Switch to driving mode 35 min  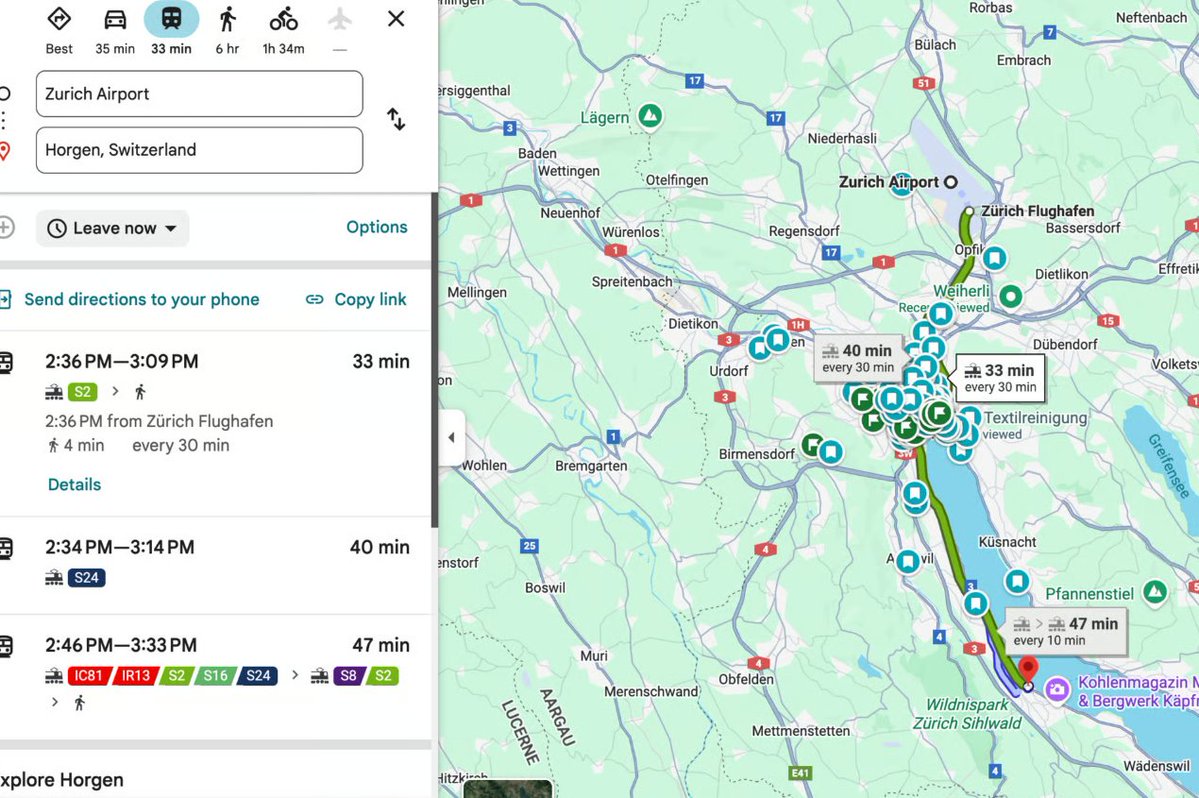click(x=115, y=31)
